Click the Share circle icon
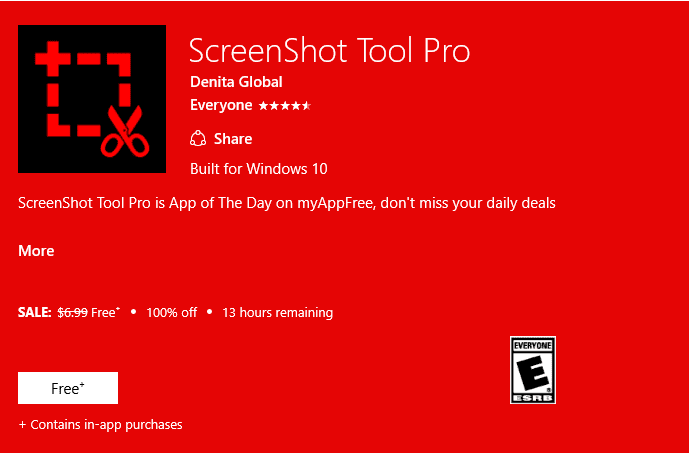Image resolution: width=689 pixels, height=455 pixels. [x=198, y=138]
